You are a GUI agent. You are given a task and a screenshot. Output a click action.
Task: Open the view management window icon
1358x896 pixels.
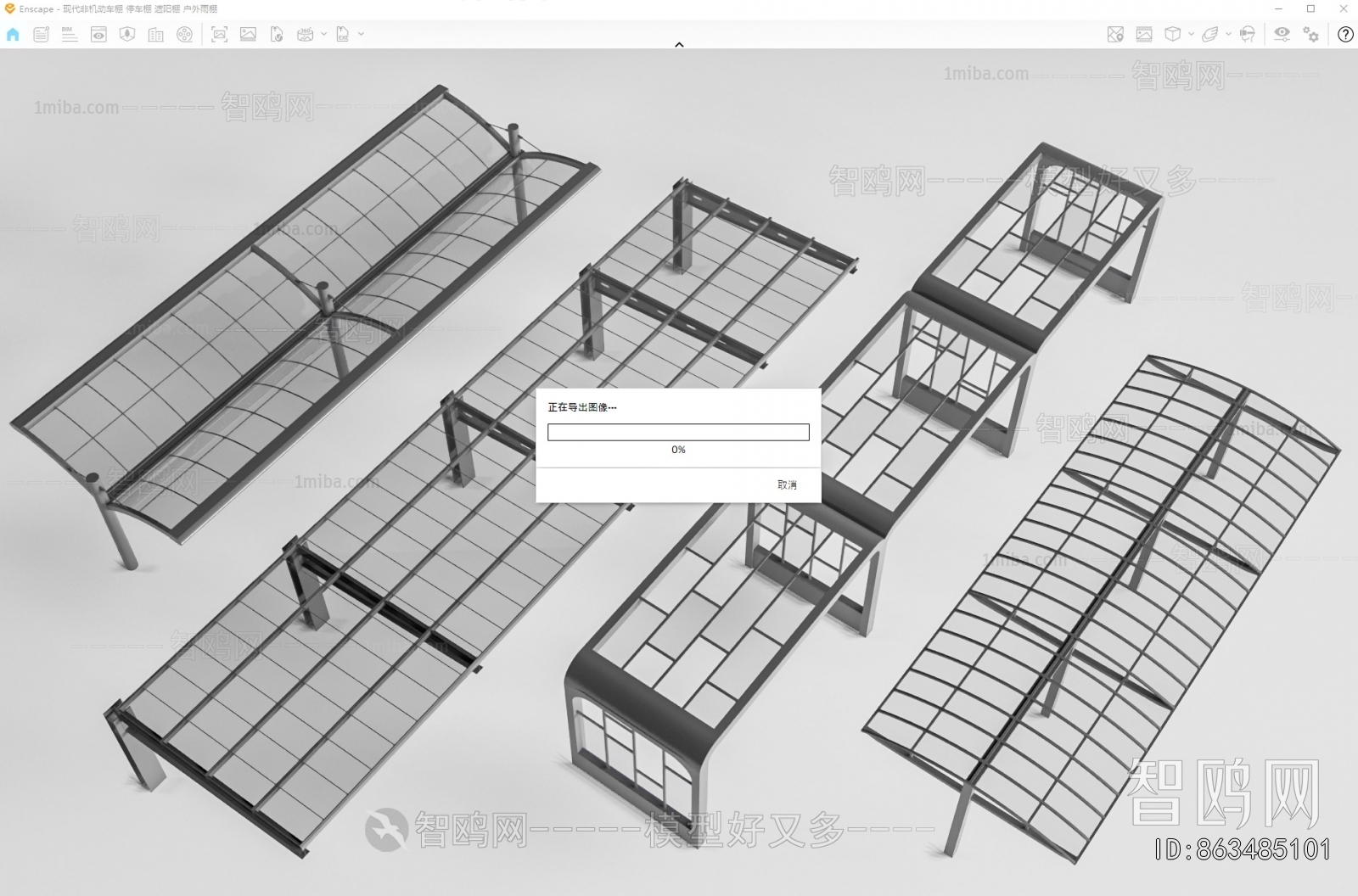98,35
